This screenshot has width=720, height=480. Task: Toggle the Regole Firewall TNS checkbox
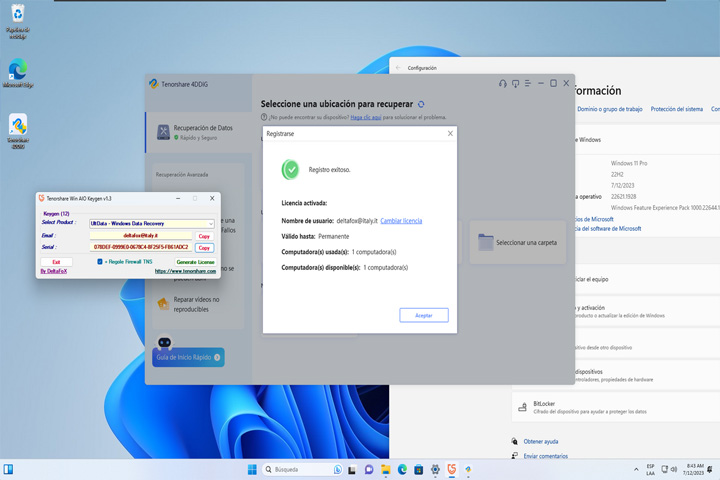[100, 262]
